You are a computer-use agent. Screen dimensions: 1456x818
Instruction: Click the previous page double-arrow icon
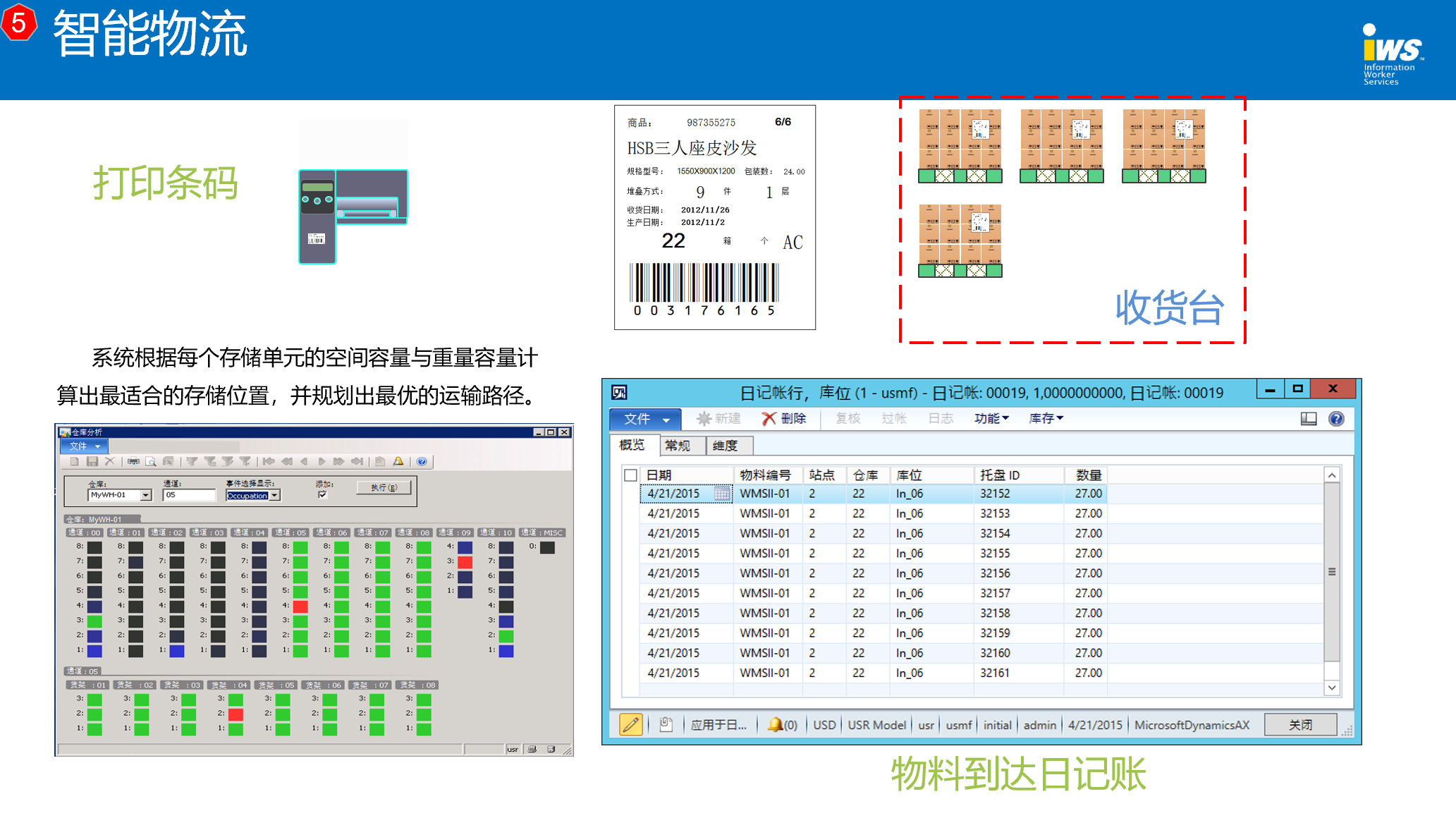[287, 461]
